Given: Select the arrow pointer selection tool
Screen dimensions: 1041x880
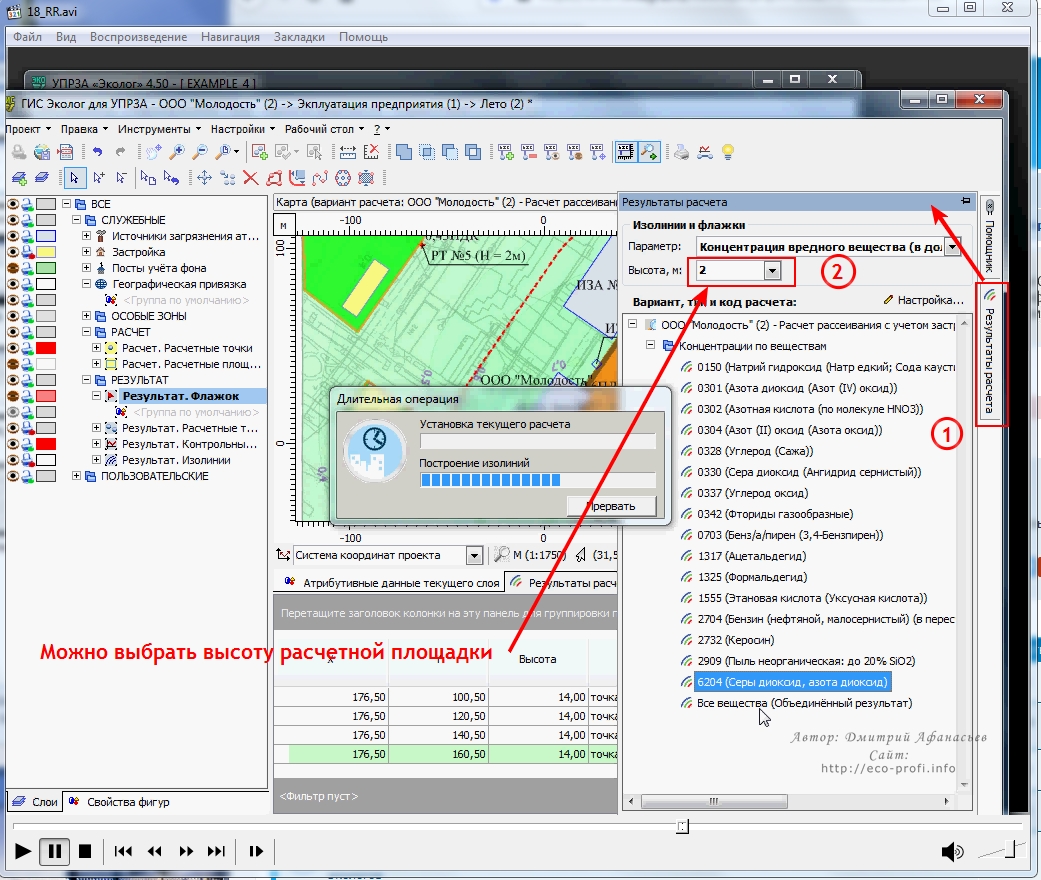Looking at the screenshot, I should 75,178.
